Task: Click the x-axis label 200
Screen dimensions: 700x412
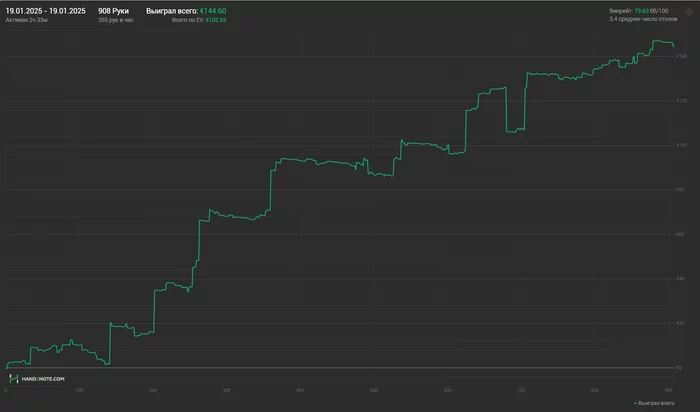Action: click(x=153, y=391)
